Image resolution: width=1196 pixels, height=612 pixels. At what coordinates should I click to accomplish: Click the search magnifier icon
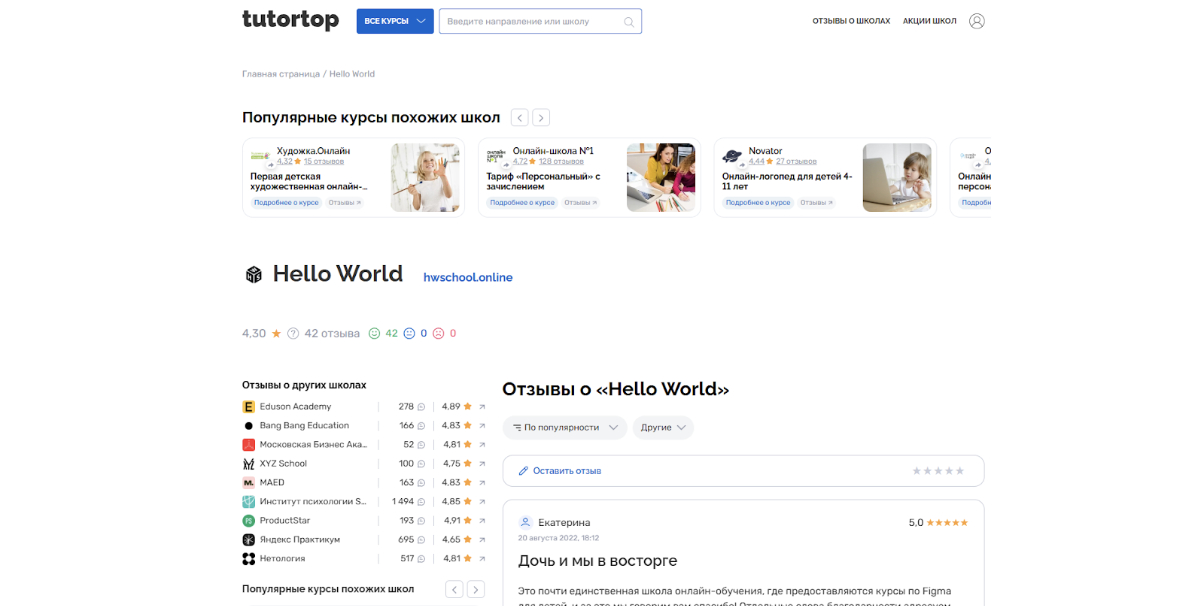point(629,22)
